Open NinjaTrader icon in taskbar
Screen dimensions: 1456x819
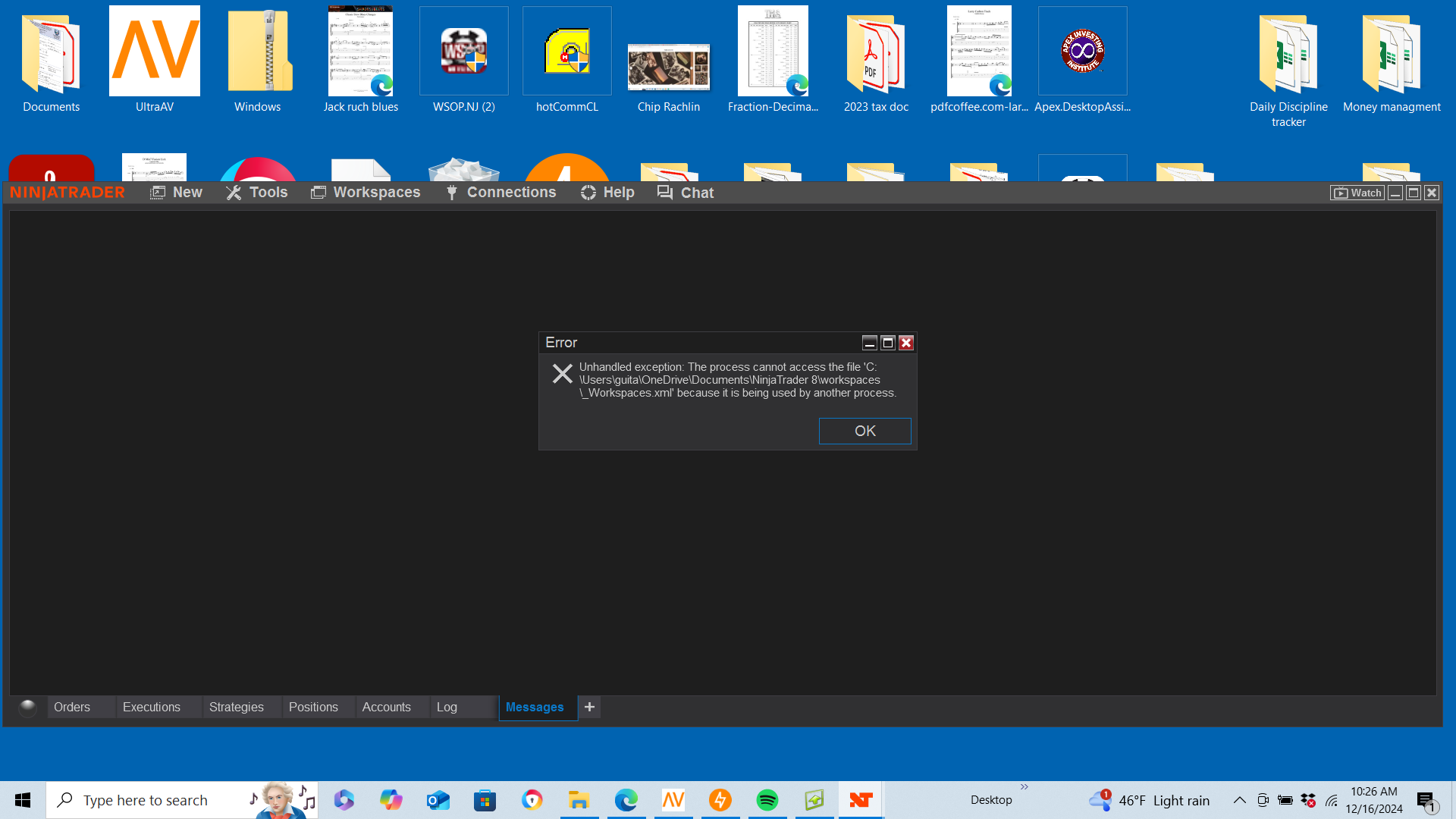[x=861, y=800]
